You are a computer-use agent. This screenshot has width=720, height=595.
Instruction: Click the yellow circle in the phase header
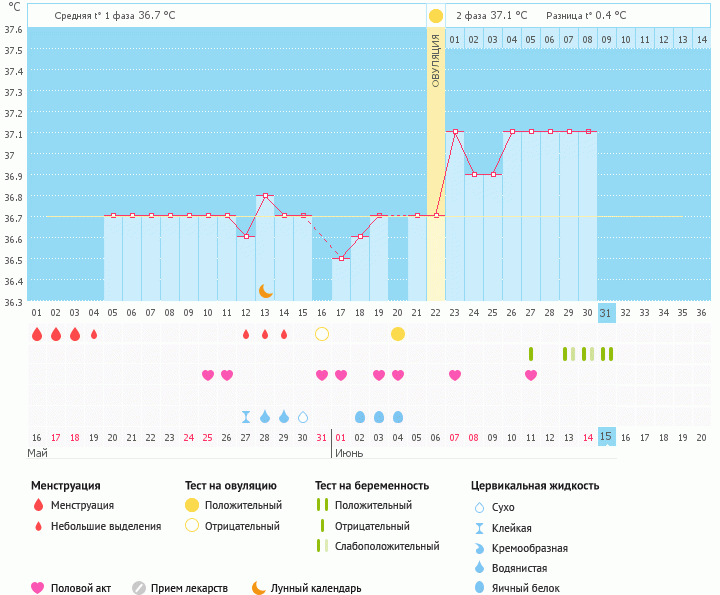tap(435, 16)
